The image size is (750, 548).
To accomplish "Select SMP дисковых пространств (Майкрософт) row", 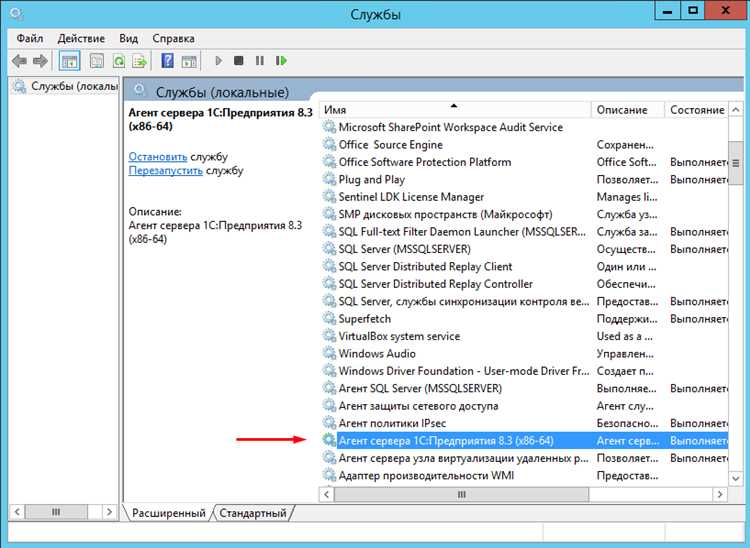I will pos(524,214).
